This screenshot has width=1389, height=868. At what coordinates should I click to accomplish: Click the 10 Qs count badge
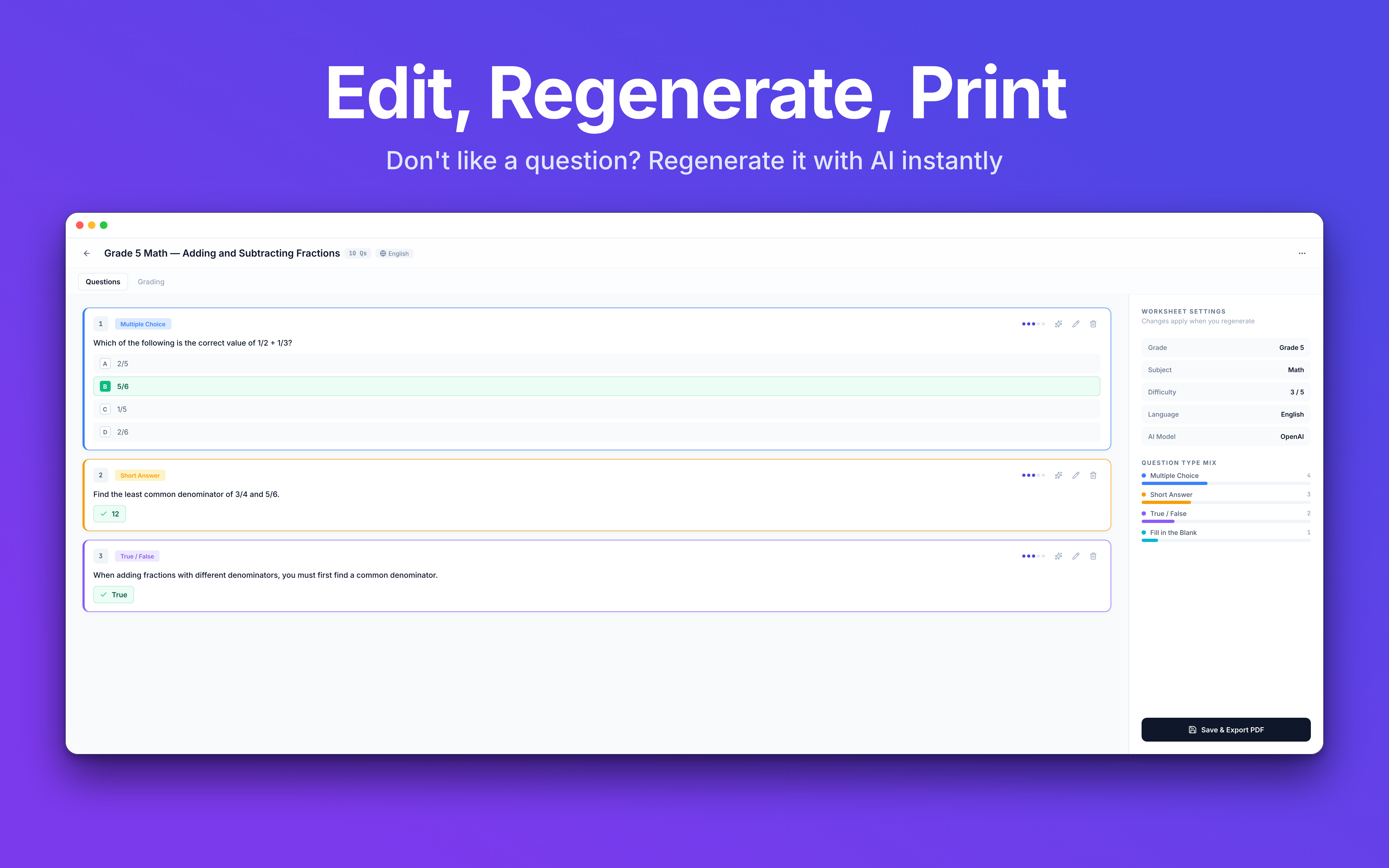(x=358, y=253)
